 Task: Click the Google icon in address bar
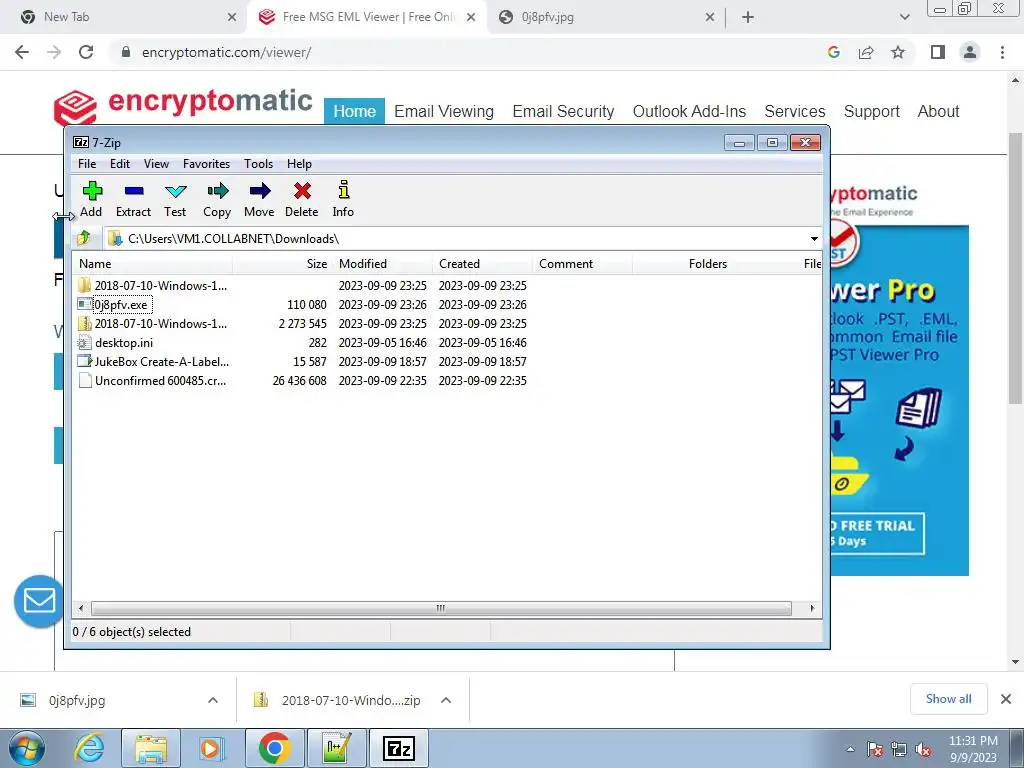[x=833, y=52]
